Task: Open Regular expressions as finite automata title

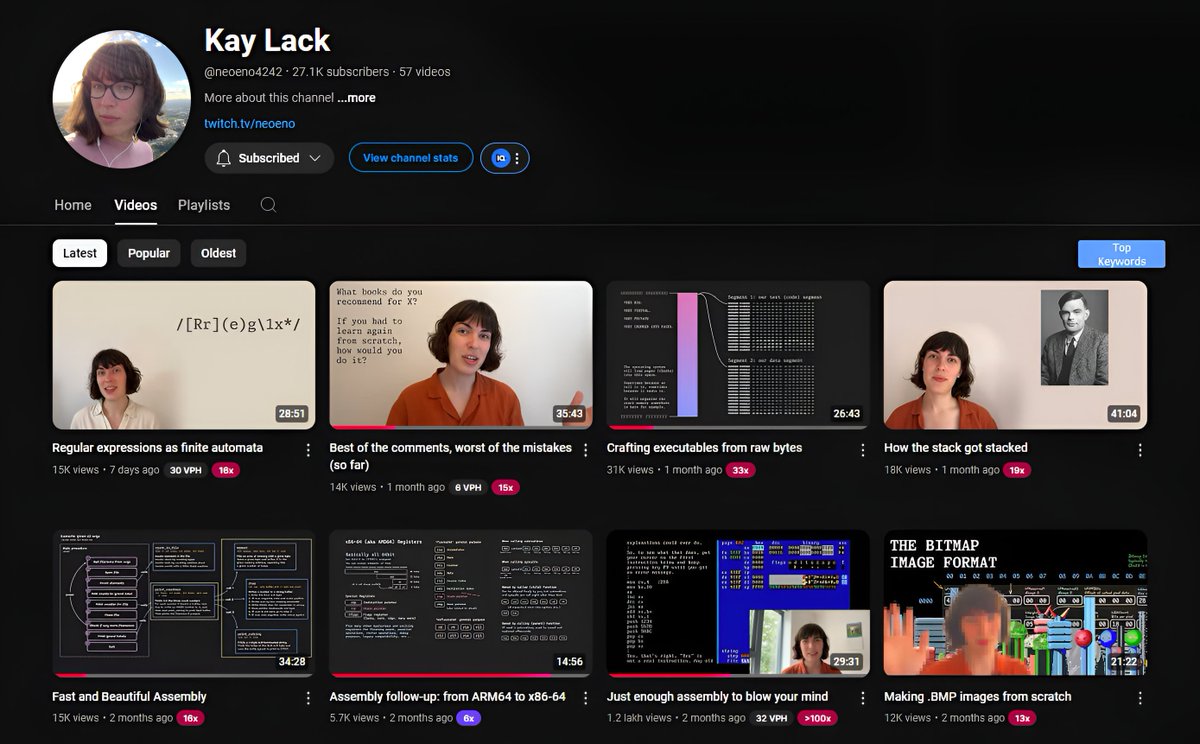Action: point(158,448)
